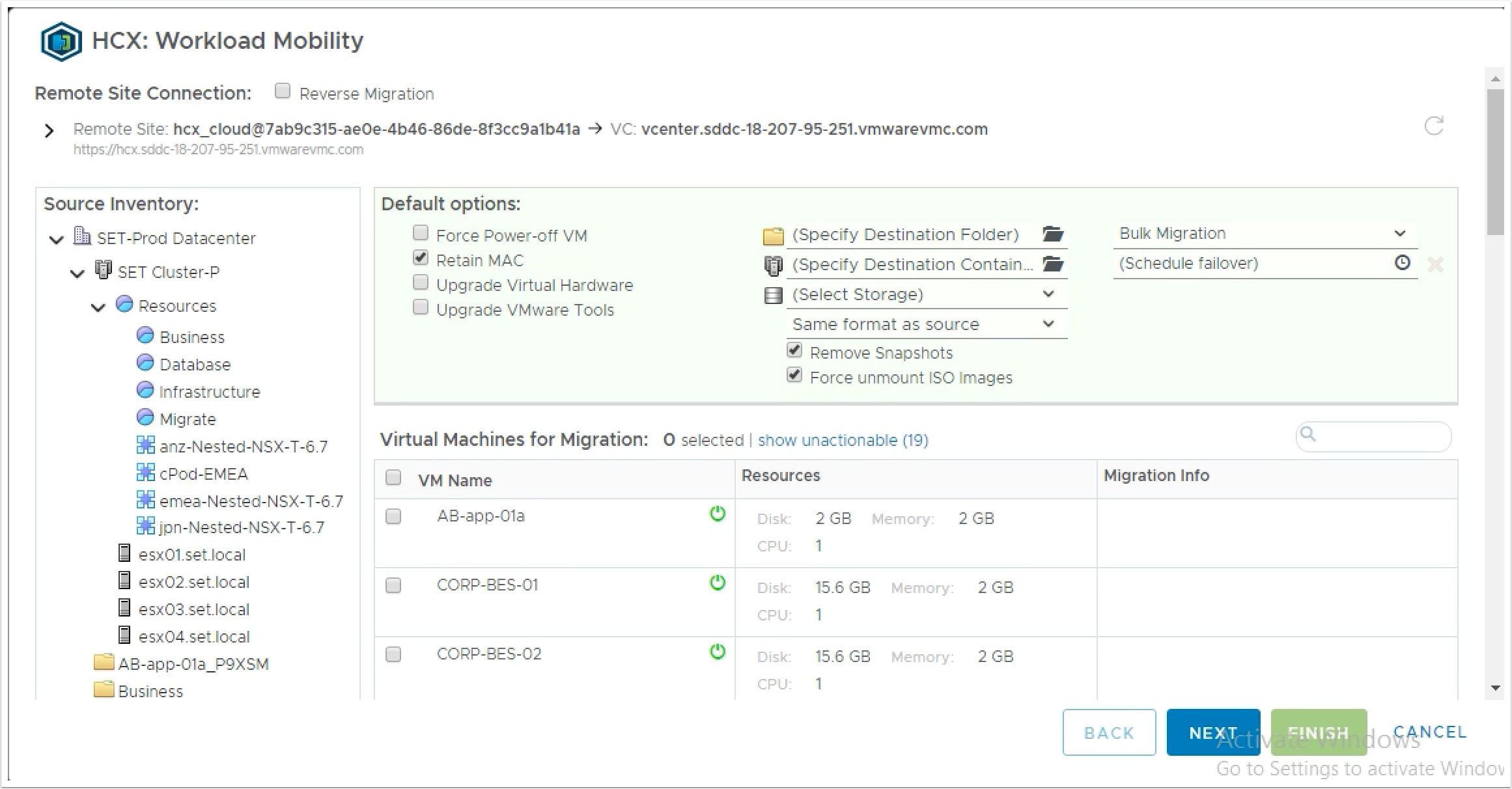This screenshot has height=789, width=1512.
Task: Click the cPod-EMEA vApp icon
Action: [145, 472]
